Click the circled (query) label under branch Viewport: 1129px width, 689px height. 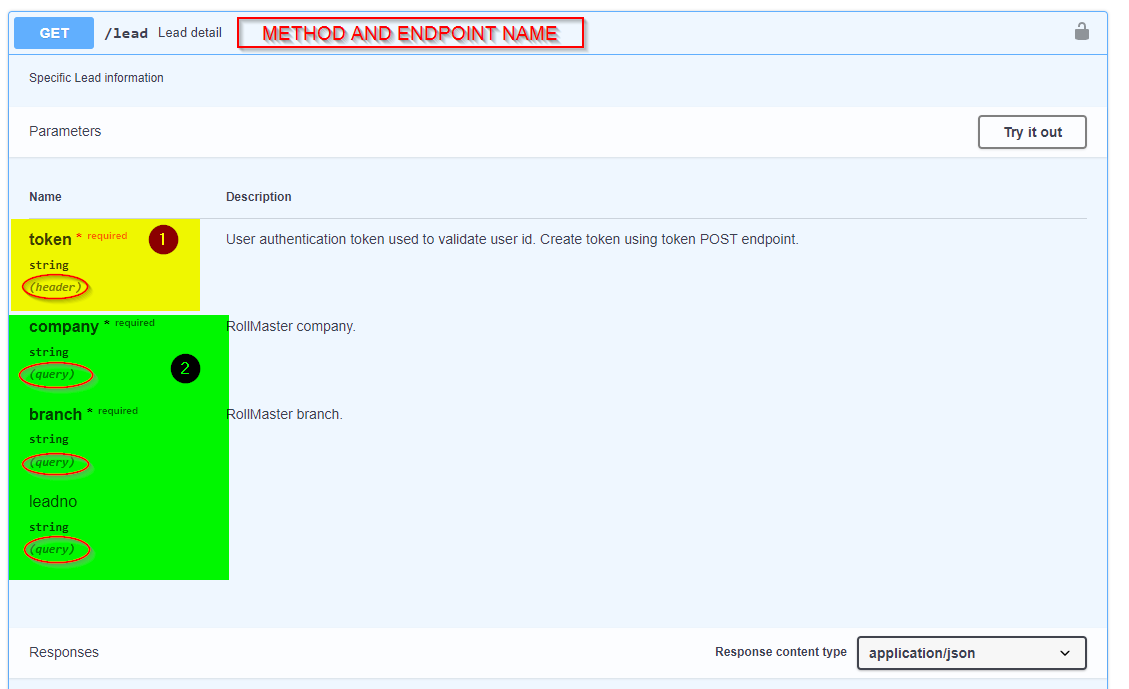click(55, 463)
